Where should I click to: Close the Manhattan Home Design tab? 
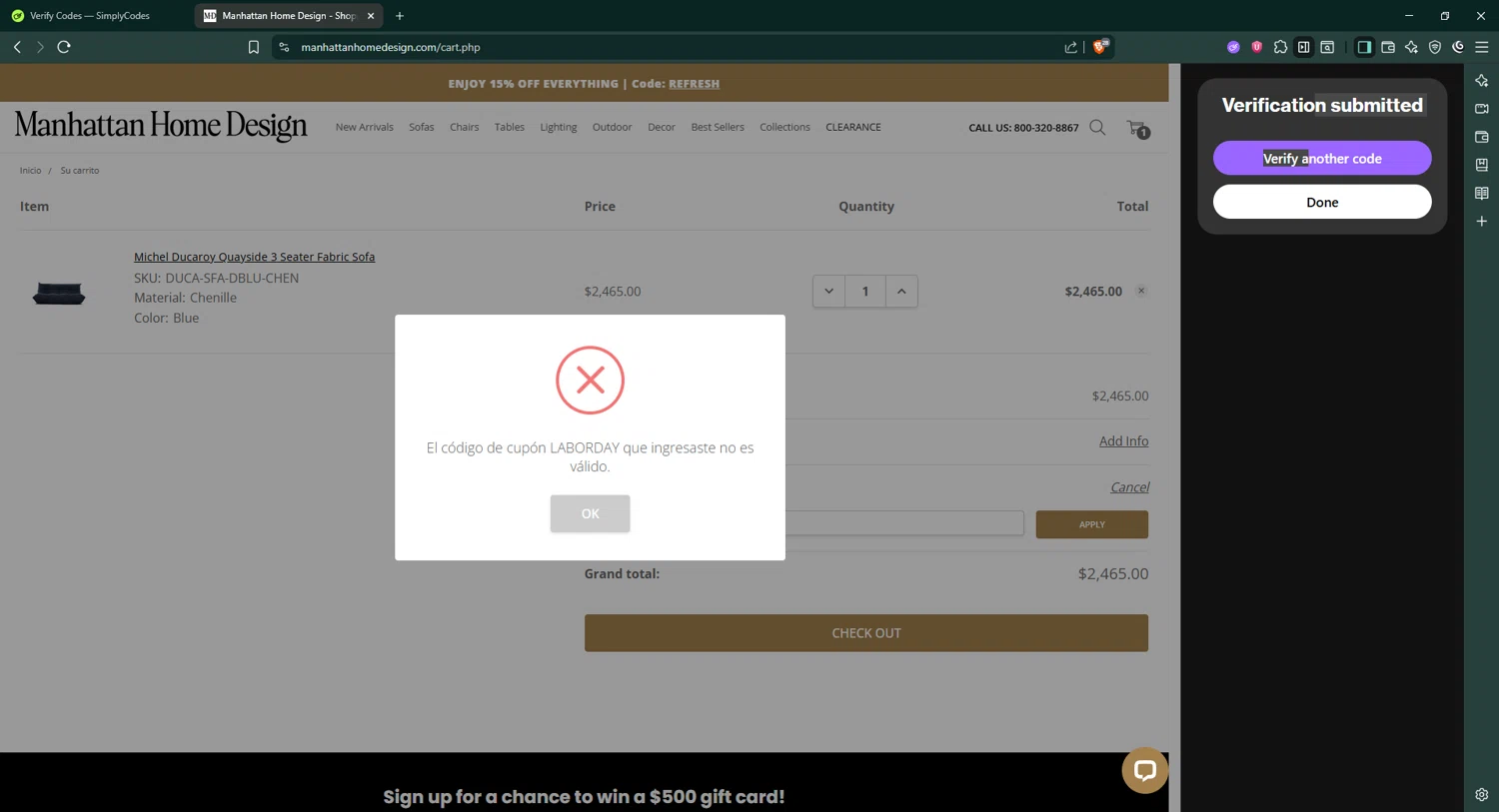click(371, 16)
